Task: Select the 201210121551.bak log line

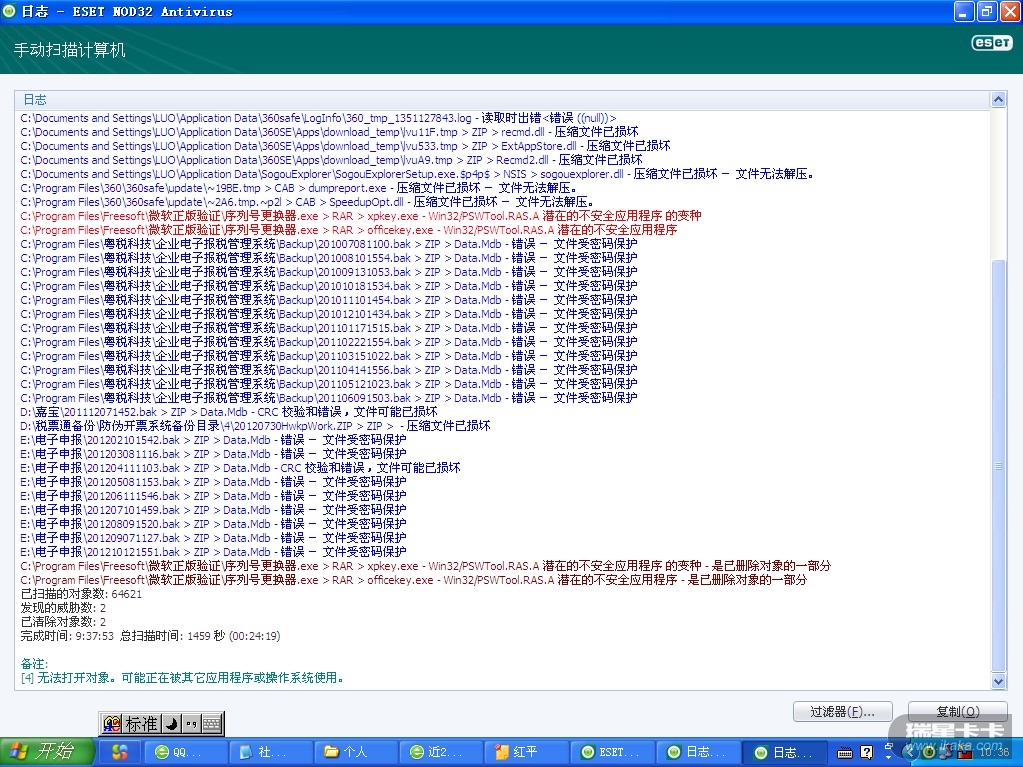Action: tap(213, 552)
